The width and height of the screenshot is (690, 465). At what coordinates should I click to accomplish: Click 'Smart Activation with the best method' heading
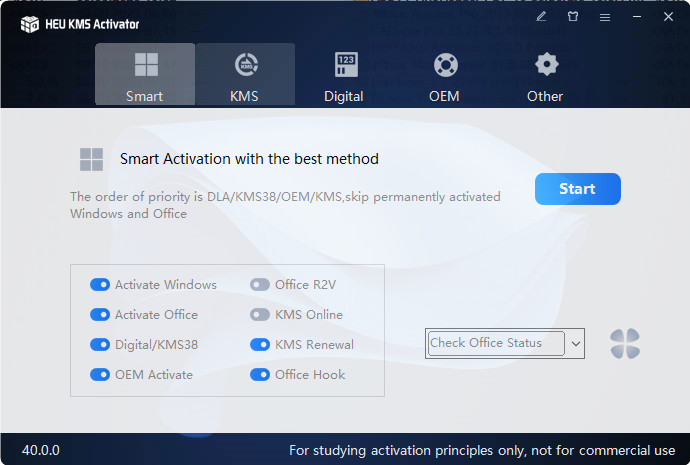[x=249, y=159]
